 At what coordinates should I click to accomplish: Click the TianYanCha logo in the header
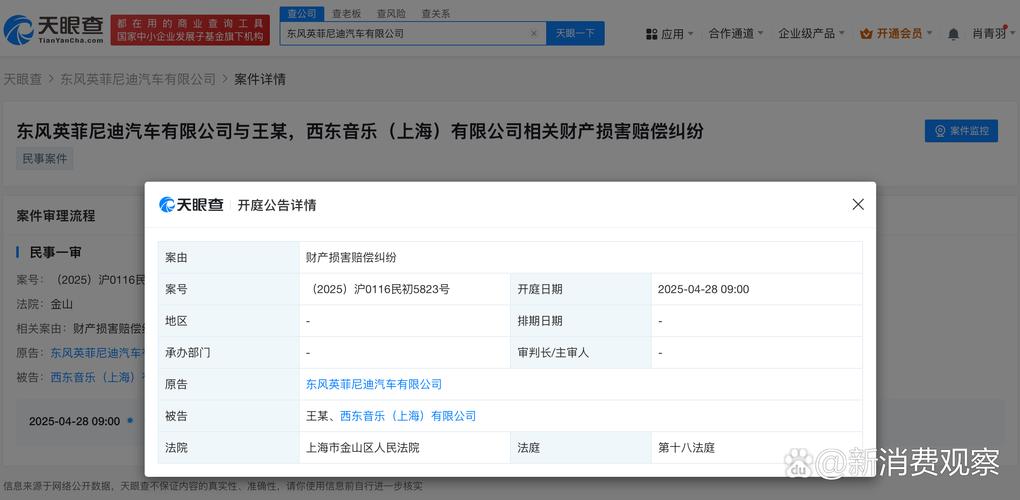tap(53, 29)
